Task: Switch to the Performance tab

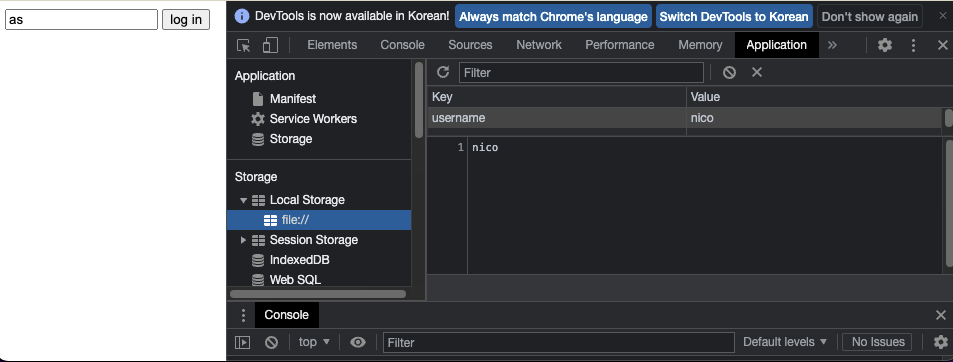Action: 620,45
